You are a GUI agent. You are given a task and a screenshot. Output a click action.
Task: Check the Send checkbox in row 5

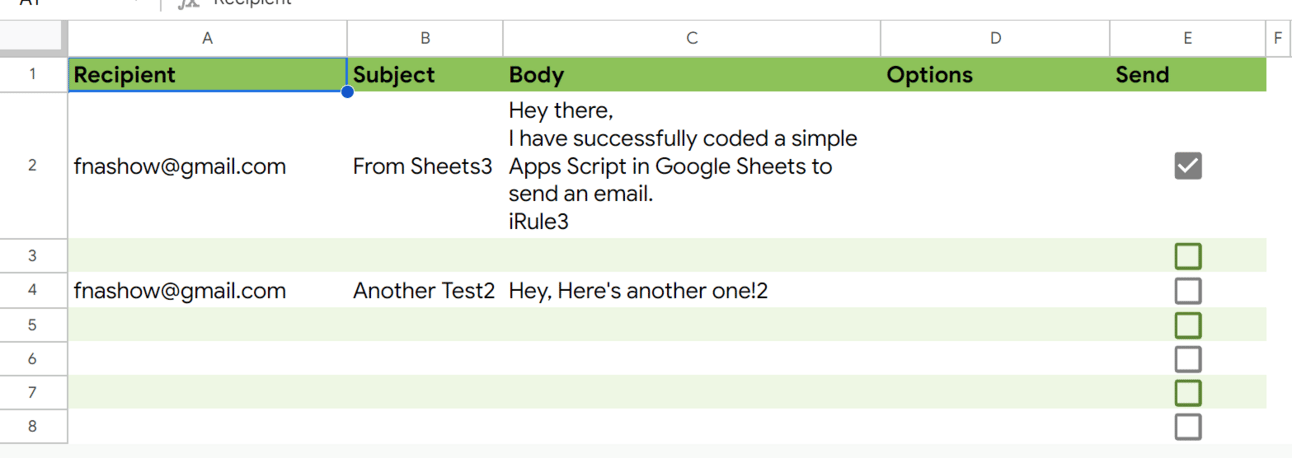pos(1187,325)
